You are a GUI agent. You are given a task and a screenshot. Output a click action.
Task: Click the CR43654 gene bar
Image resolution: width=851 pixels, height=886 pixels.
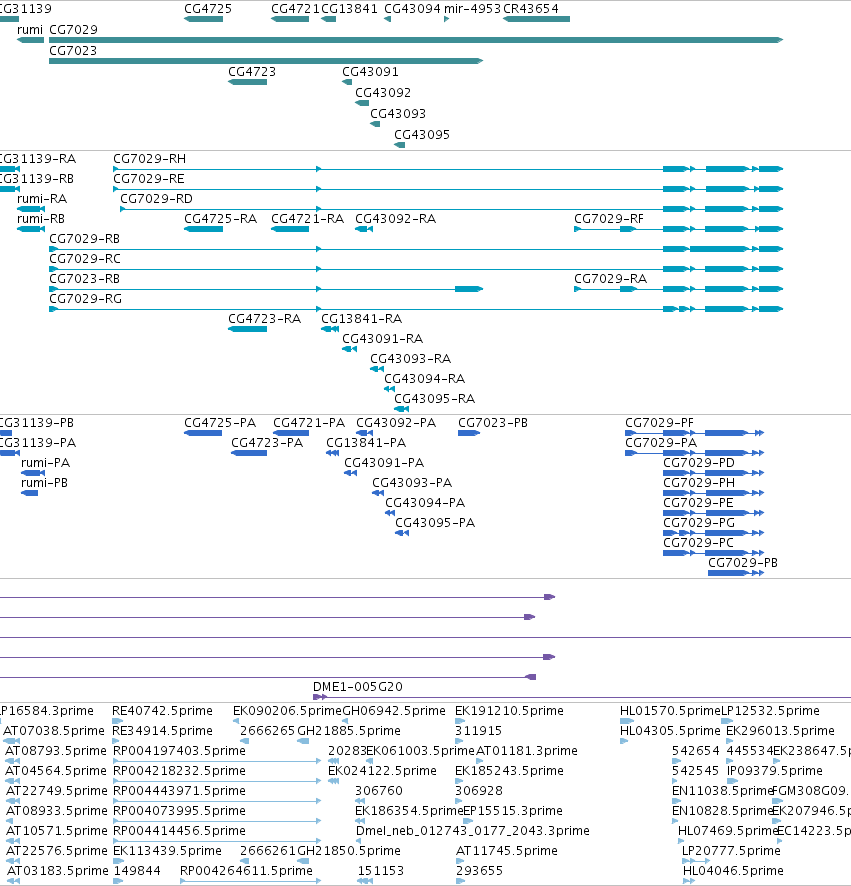[x=536, y=19]
